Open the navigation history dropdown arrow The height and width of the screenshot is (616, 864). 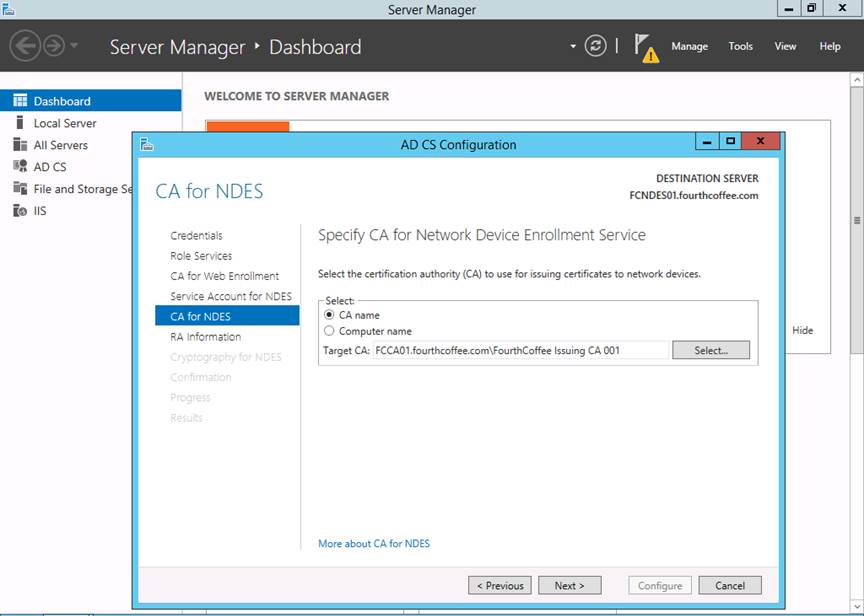(x=75, y=46)
